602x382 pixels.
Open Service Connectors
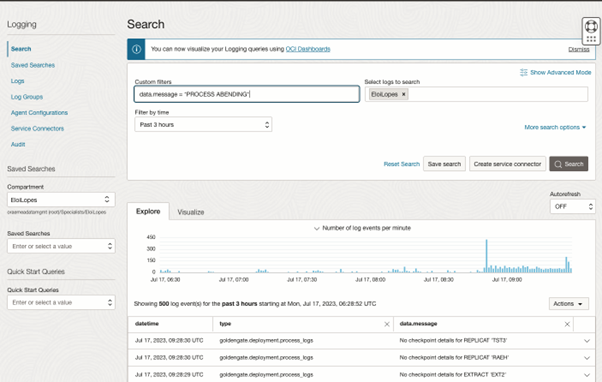click(x=37, y=129)
